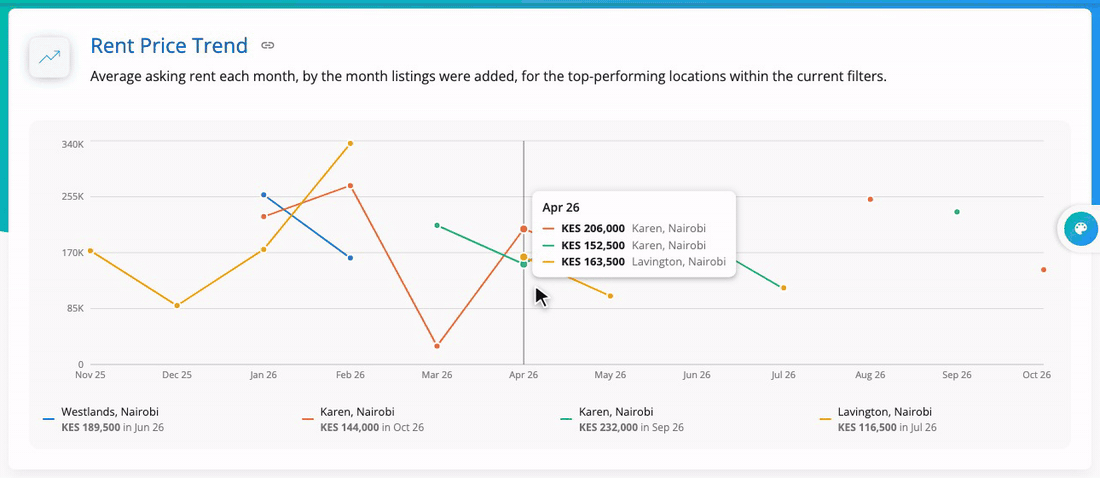Click KES 163,500 Lavington tooltip row

coord(634,262)
